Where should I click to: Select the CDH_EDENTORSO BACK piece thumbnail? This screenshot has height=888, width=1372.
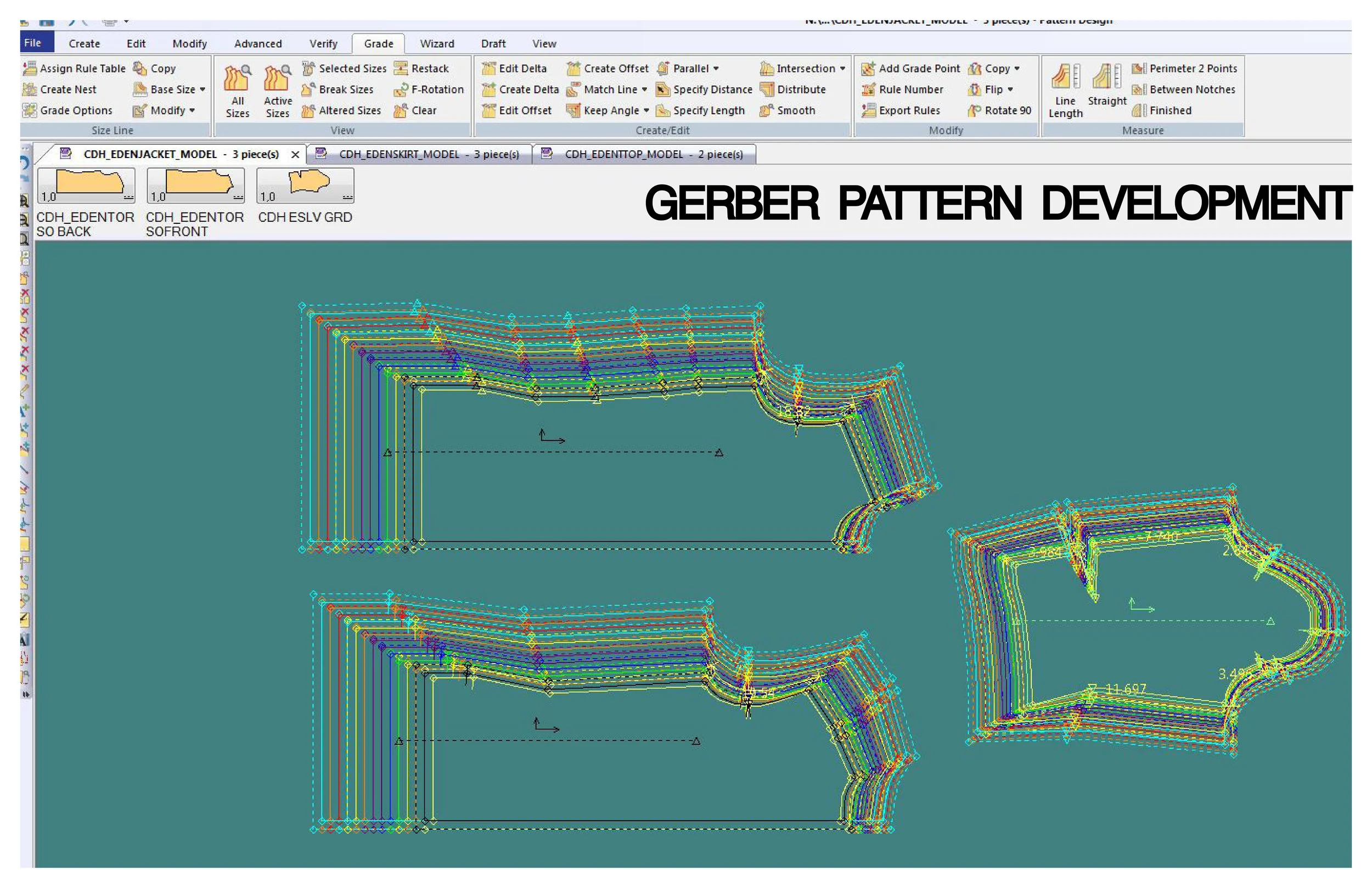[86, 186]
